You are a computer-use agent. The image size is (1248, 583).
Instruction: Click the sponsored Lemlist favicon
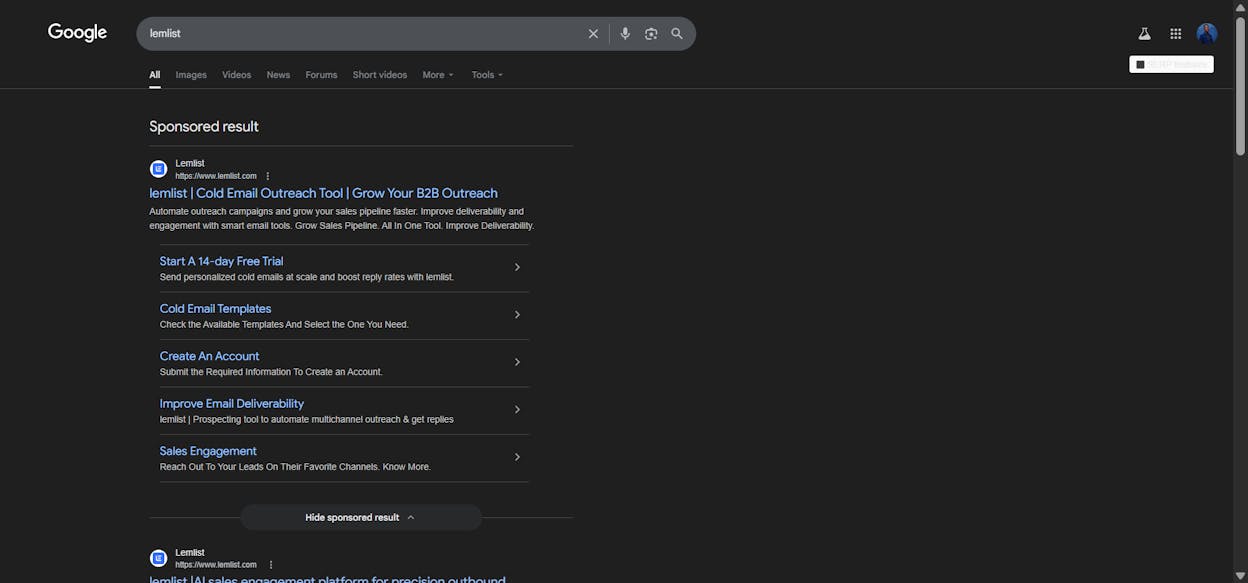[x=158, y=169]
